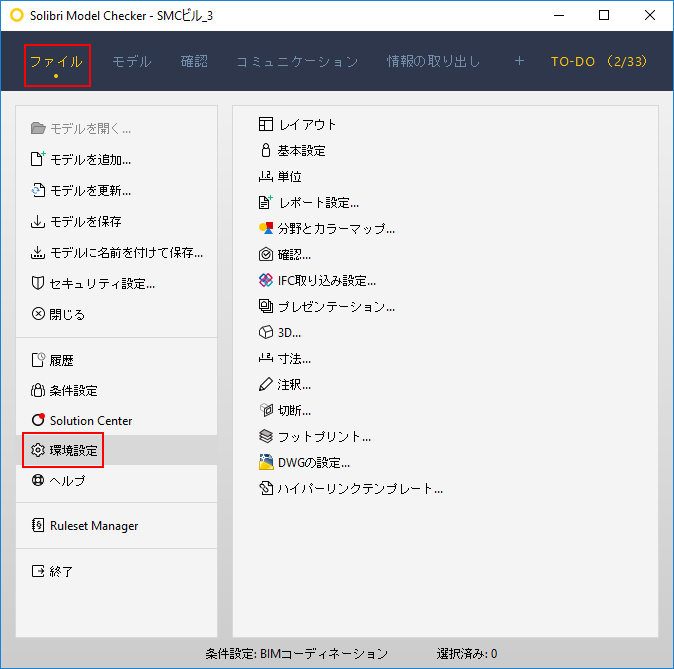
Task: Click the 3D cube icon
Action: click(266, 332)
